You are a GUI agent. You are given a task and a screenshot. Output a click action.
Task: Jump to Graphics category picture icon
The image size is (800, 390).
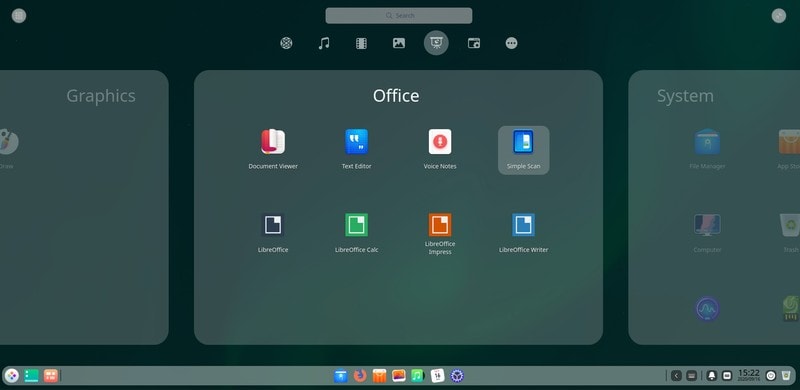click(398, 43)
